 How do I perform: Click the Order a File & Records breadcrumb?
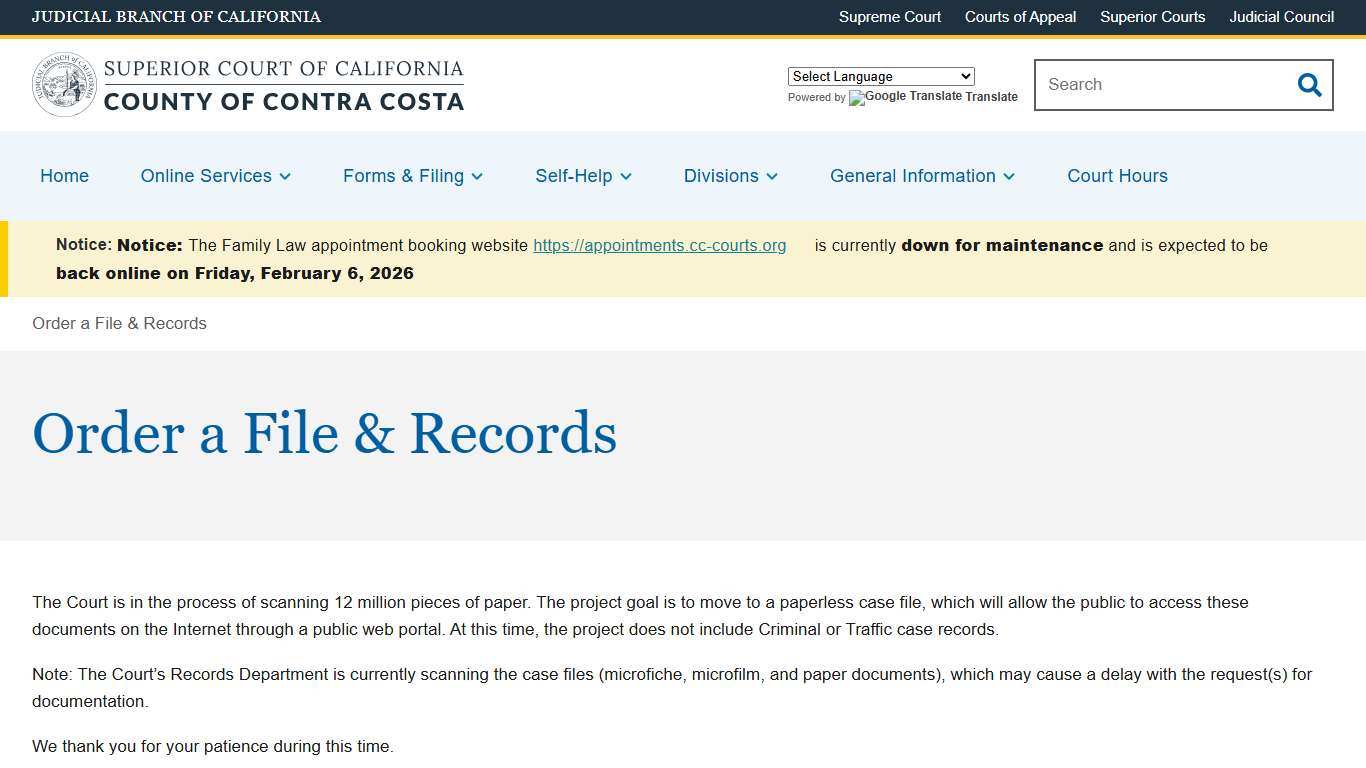click(119, 323)
